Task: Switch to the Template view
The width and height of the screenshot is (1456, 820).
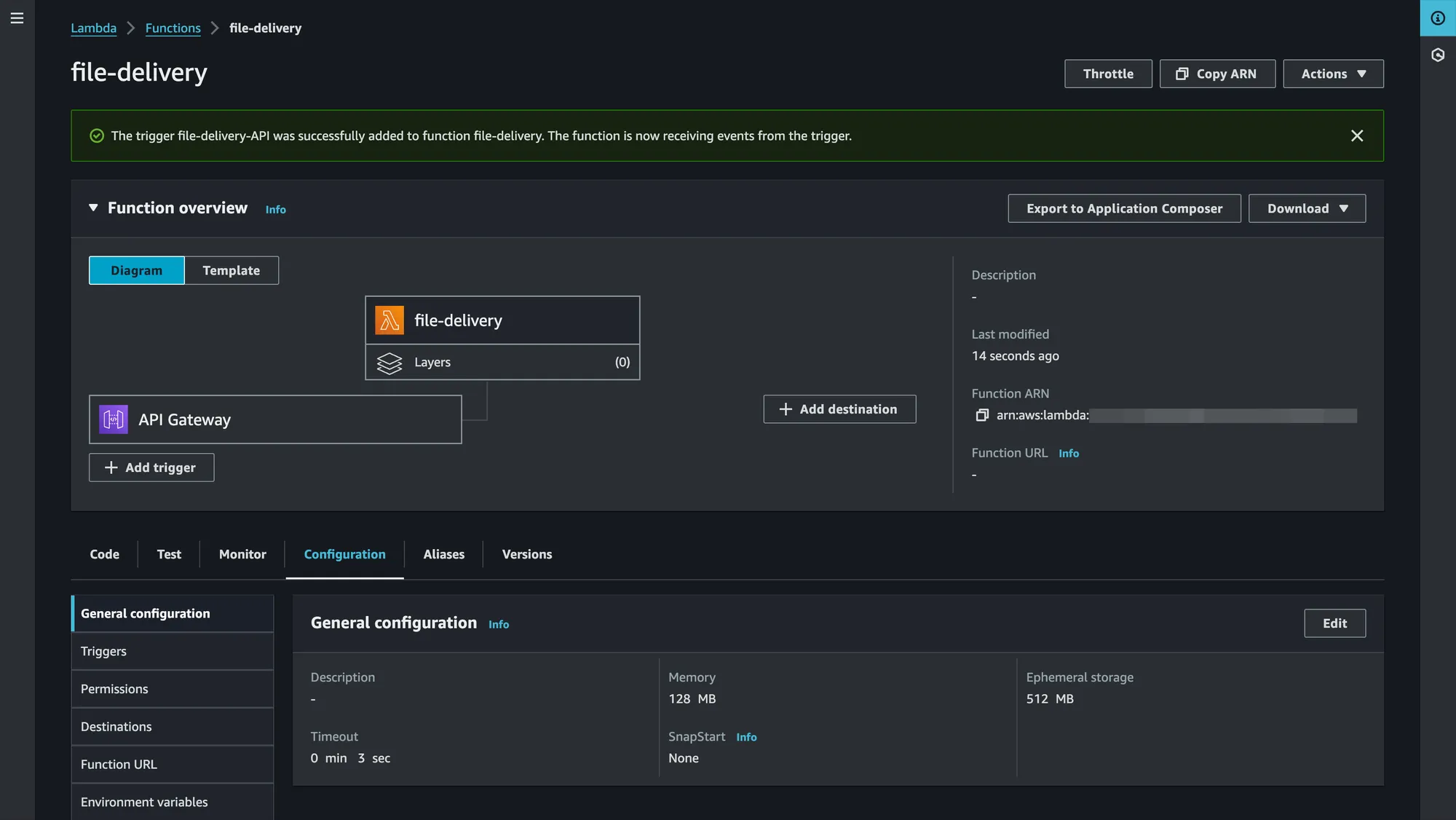Action: [x=231, y=270]
